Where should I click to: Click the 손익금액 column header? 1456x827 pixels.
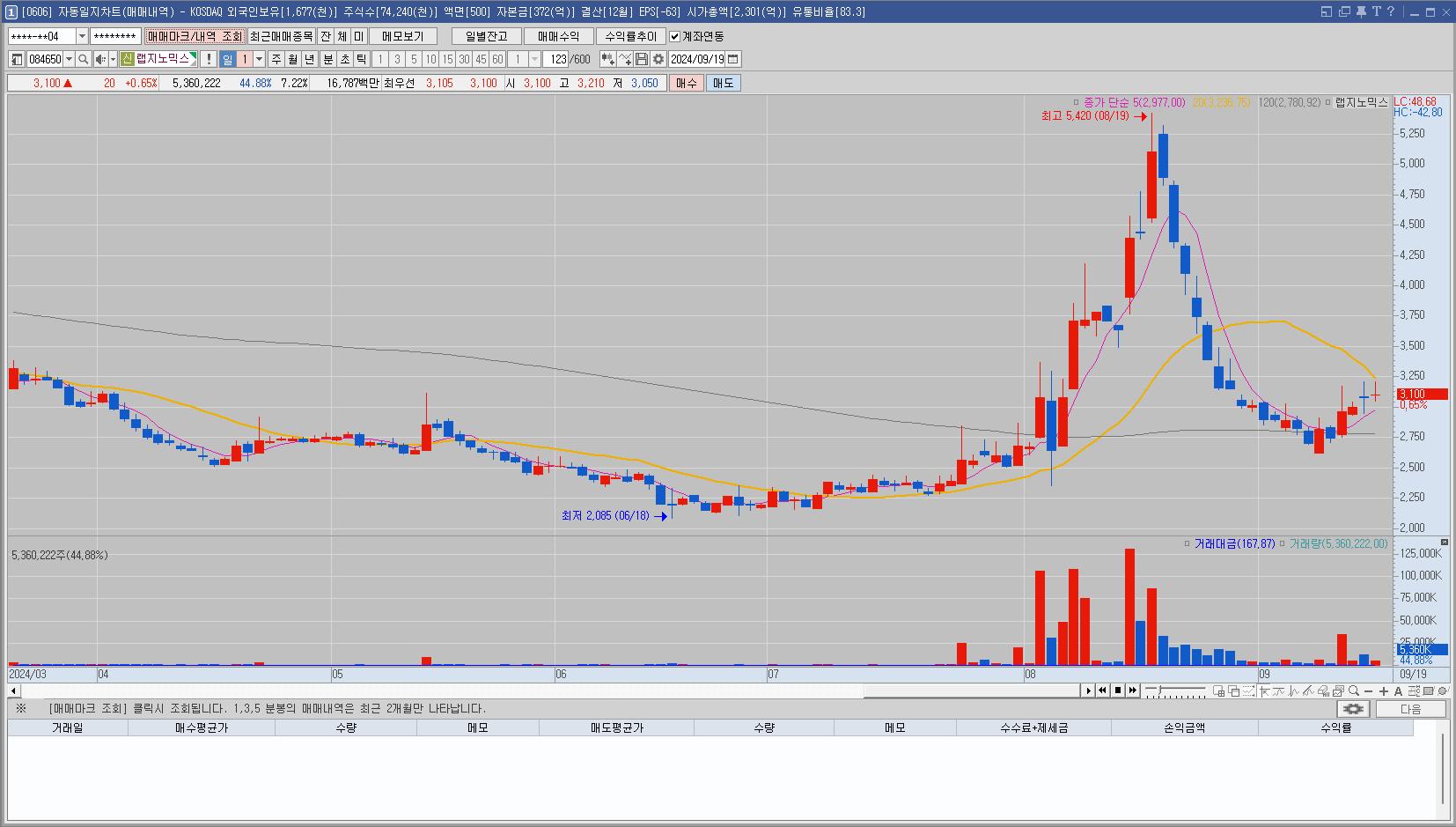(x=1184, y=727)
